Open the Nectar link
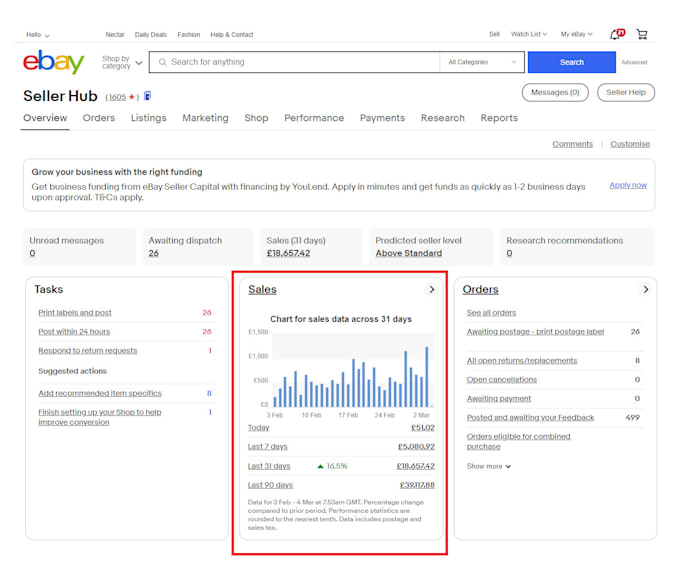The image size is (680, 564). click(x=115, y=35)
